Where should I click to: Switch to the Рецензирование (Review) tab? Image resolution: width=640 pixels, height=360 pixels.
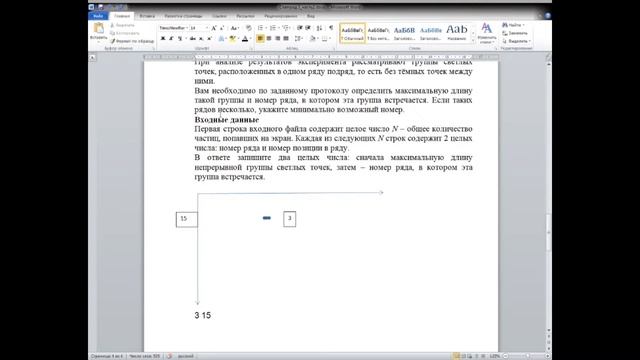(x=280, y=16)
